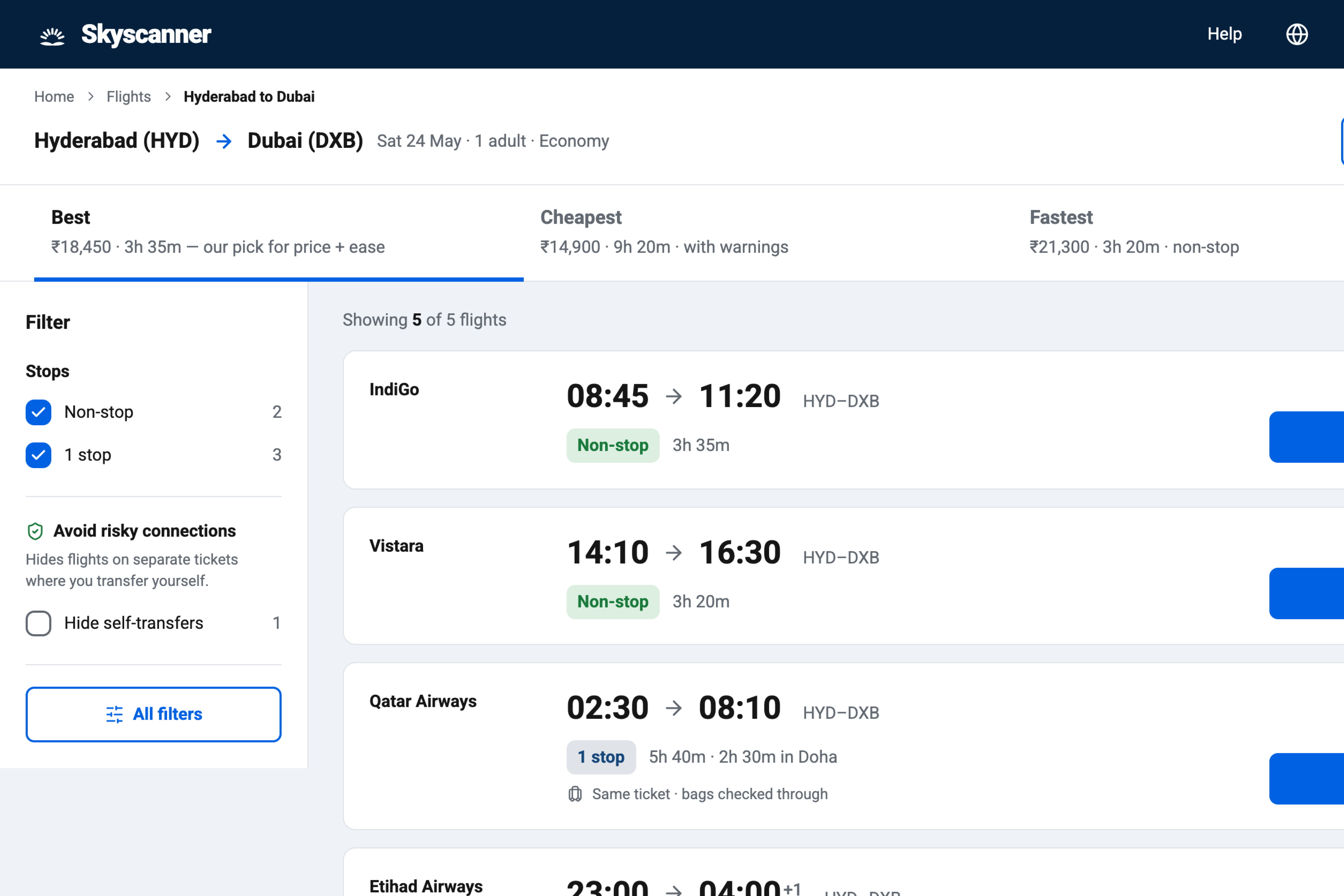Go to Home breadcrumb

pyautogui.click(x=54, y=97)
